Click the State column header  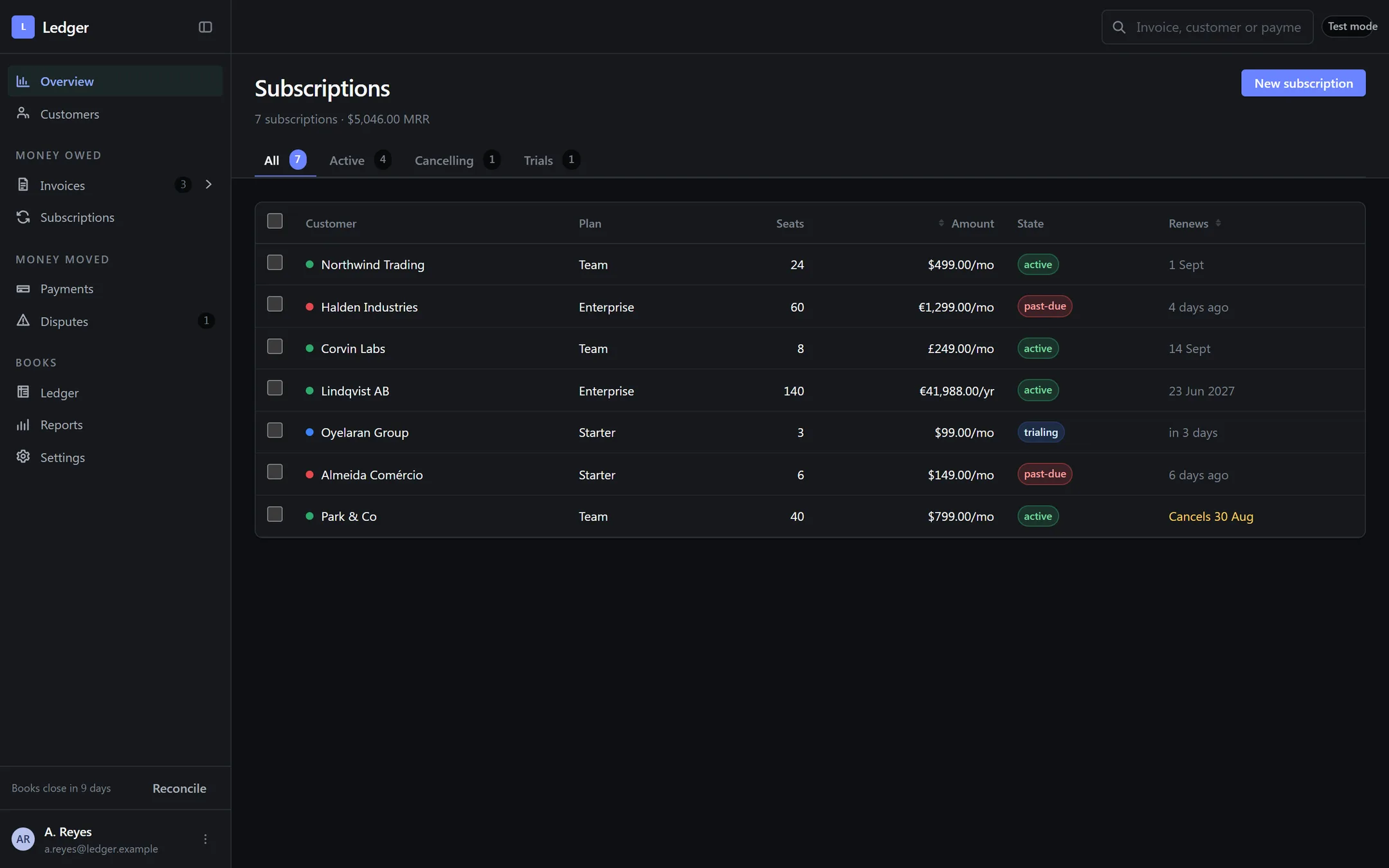(x=1030, y=224)
